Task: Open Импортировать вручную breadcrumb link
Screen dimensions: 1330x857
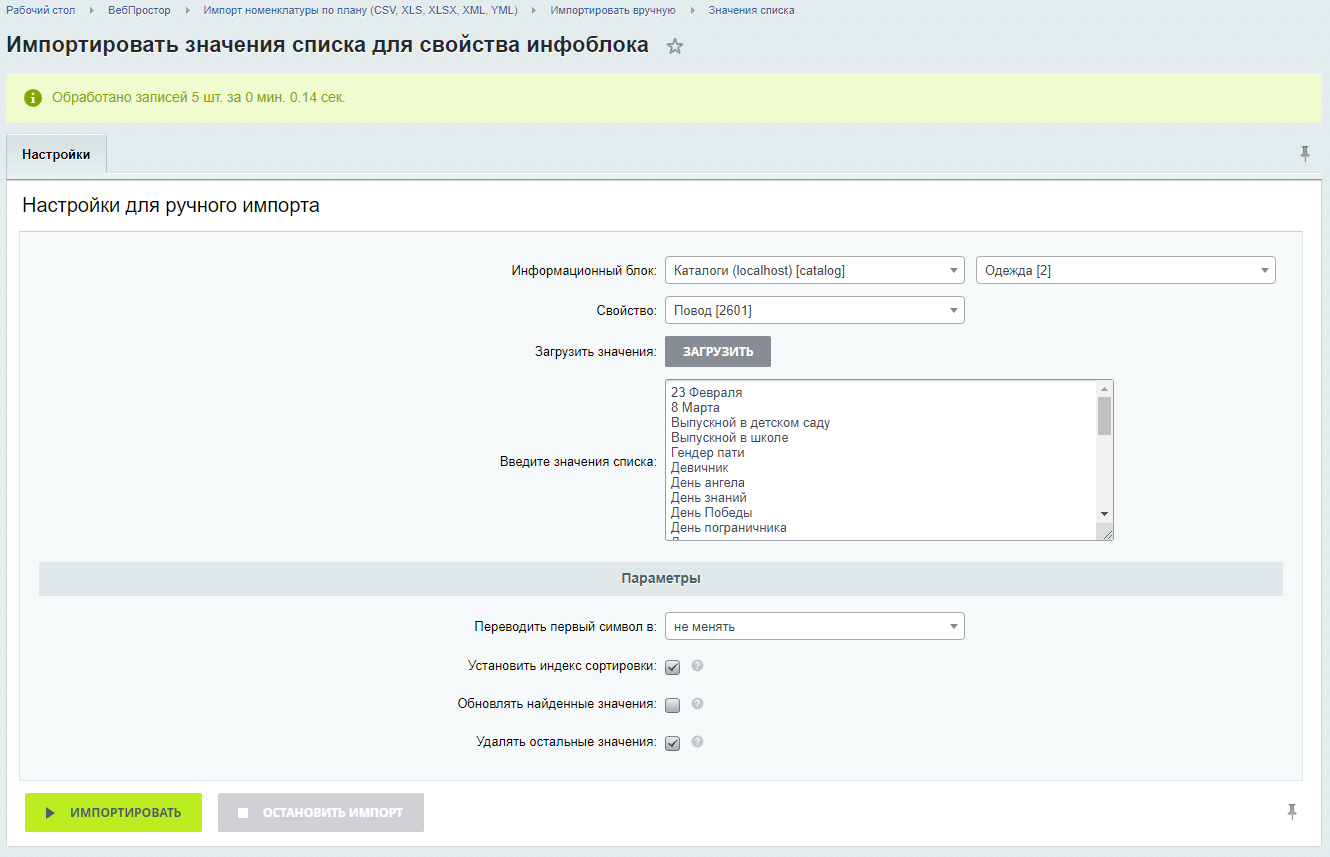Action: click(x=613, y=10)
